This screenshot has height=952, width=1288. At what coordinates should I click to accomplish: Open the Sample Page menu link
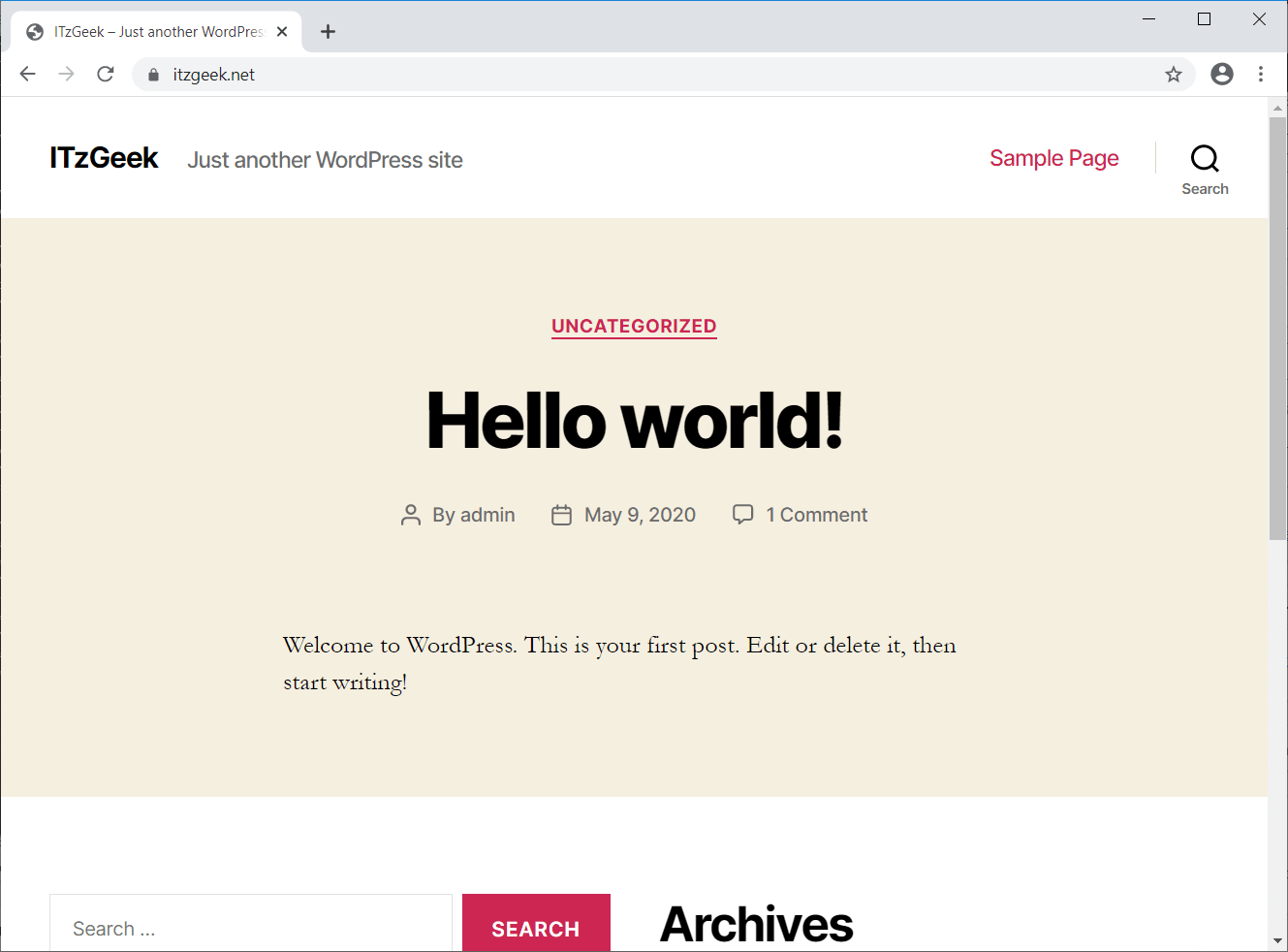click(1054, 158)
